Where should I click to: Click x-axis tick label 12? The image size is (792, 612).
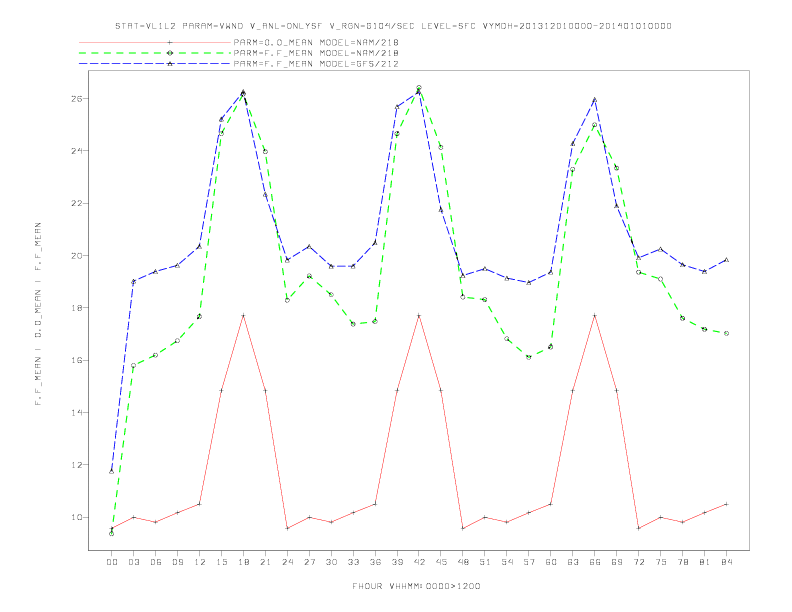point(200,562)
